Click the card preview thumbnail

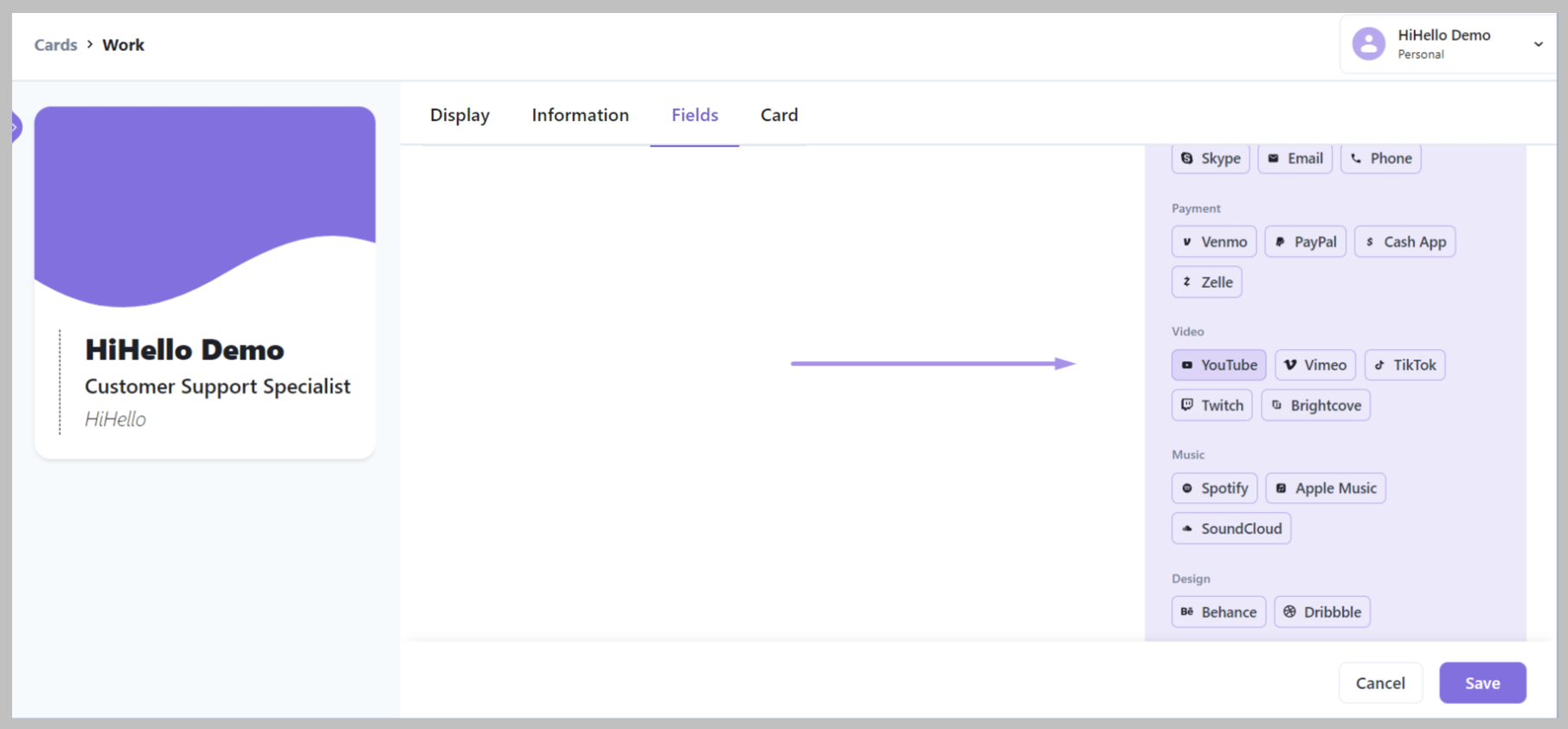(205, 283)
